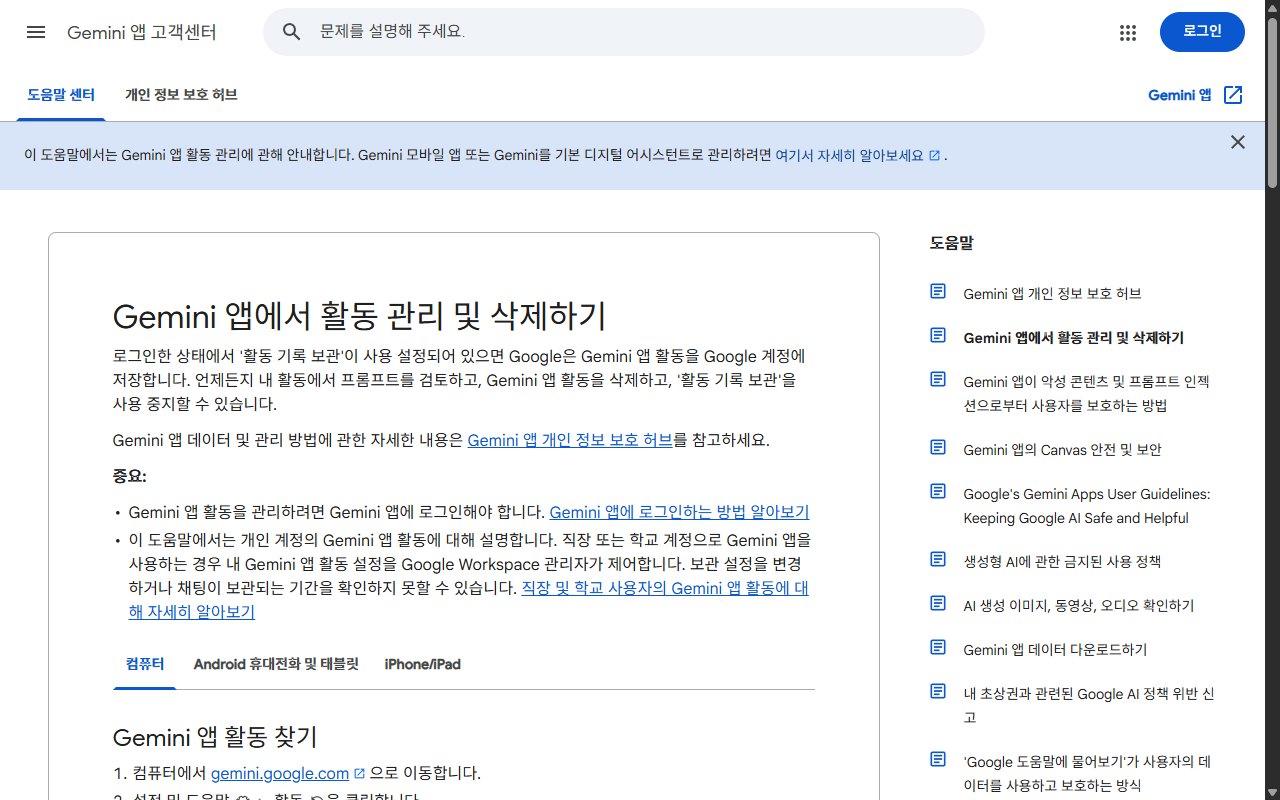Switch to Android 휴대전화 및 태블릿 tab

click(276, 664)
